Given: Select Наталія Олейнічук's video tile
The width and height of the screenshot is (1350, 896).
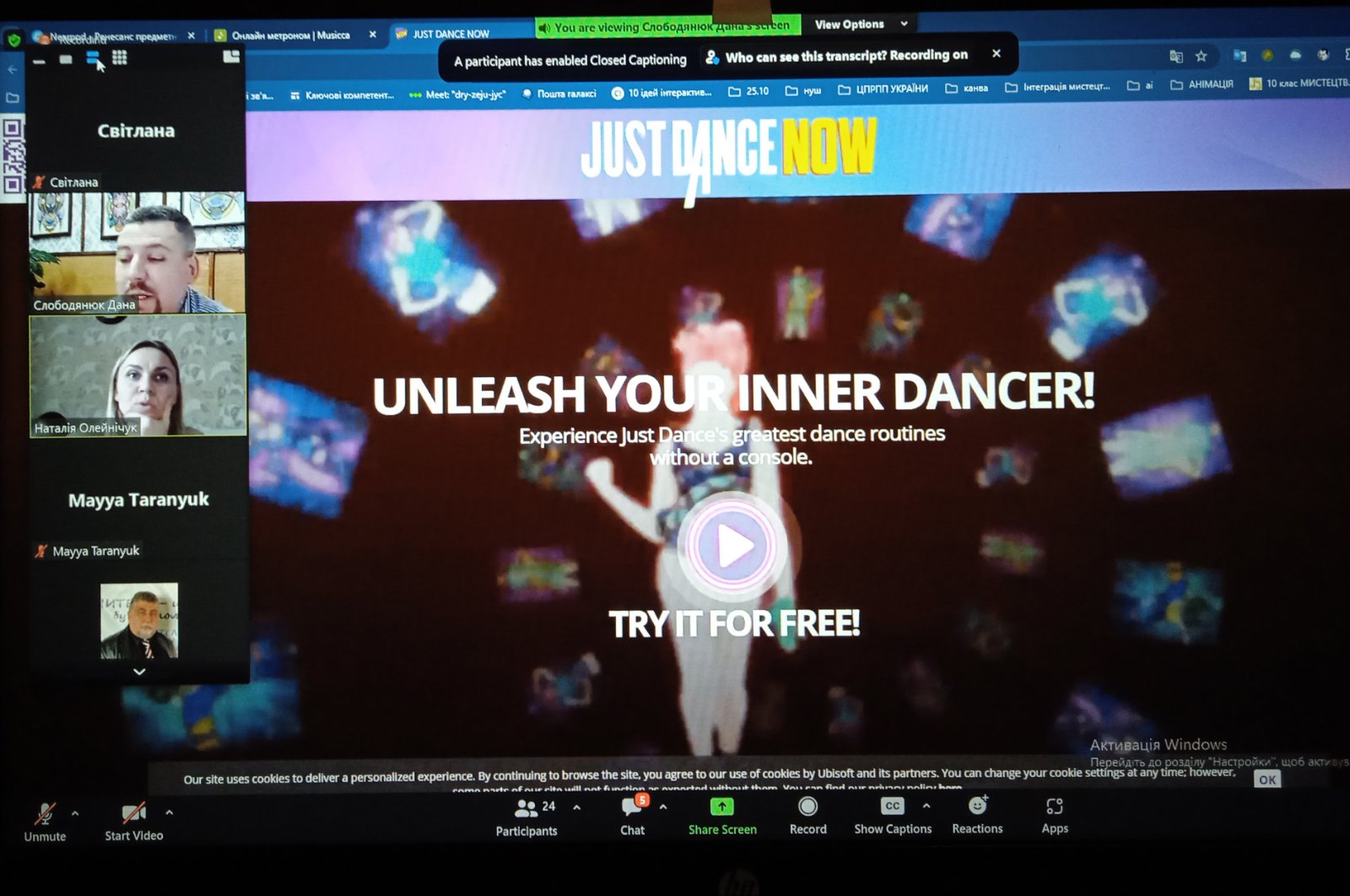Looking at the screenshot, I should pyautogui.click(x=138, y=375).
